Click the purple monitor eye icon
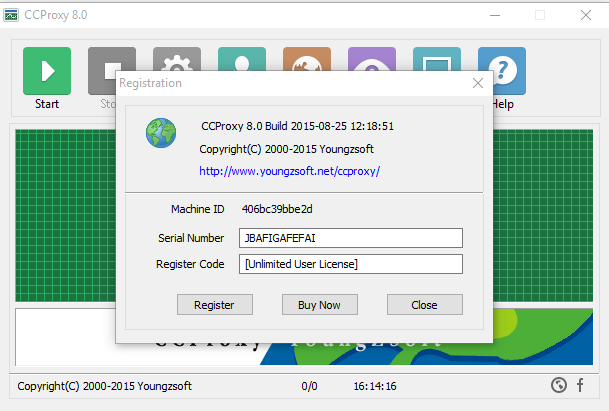Image resolution: width=609 pixels, height=411 pixels. [x=372, y=59]
